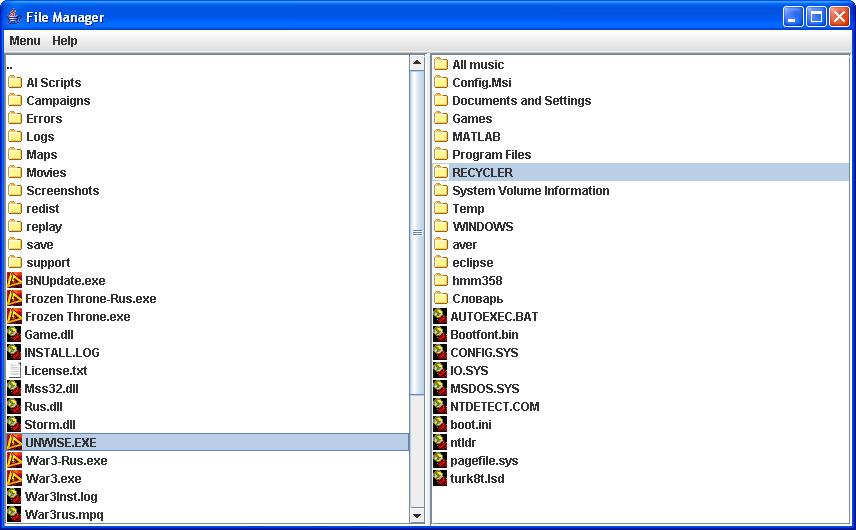Select the MSDOS.SYS file name
Image resolution: width=856 pixels, height=530 pixels.
point(485,389)
